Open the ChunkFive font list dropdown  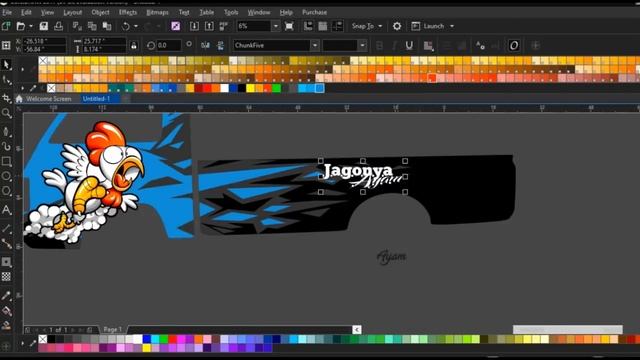315,45
